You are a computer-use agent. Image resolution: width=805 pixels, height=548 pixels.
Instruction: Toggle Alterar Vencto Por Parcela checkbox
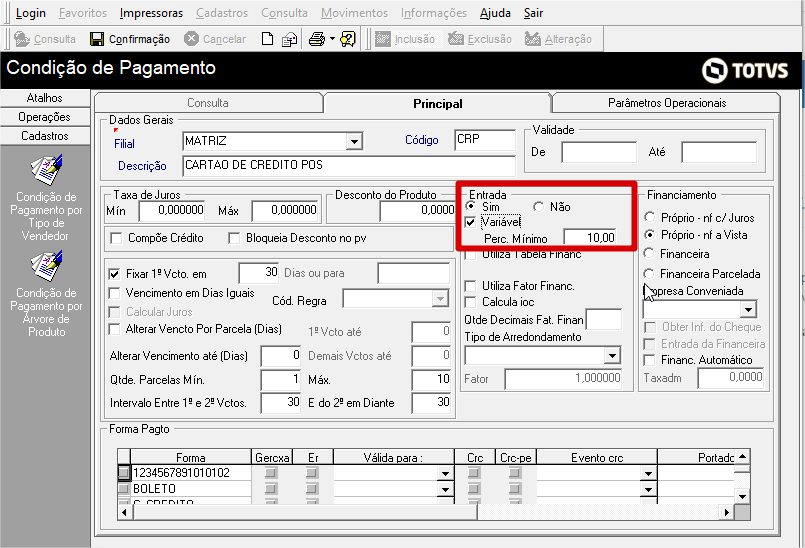[x=114, y=329]
